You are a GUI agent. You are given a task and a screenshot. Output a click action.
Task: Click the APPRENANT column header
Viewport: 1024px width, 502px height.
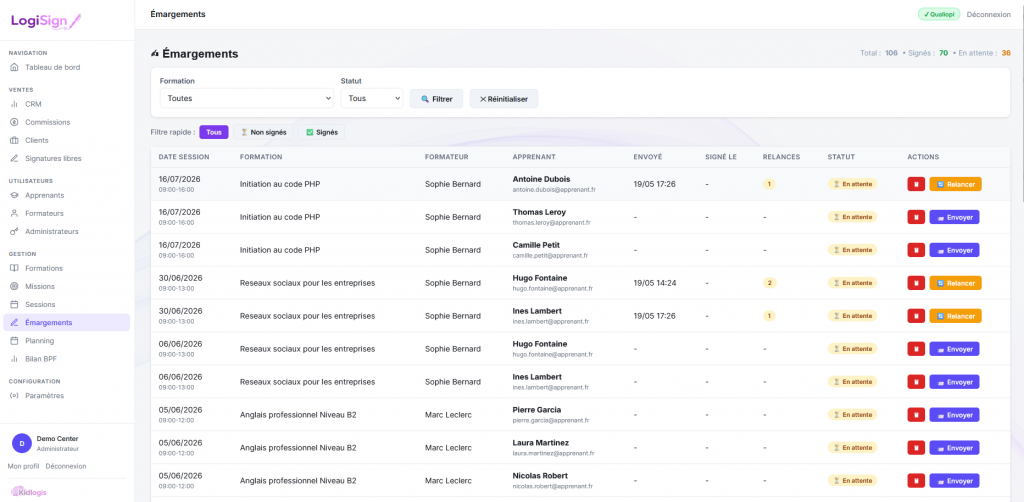(535, 157)
